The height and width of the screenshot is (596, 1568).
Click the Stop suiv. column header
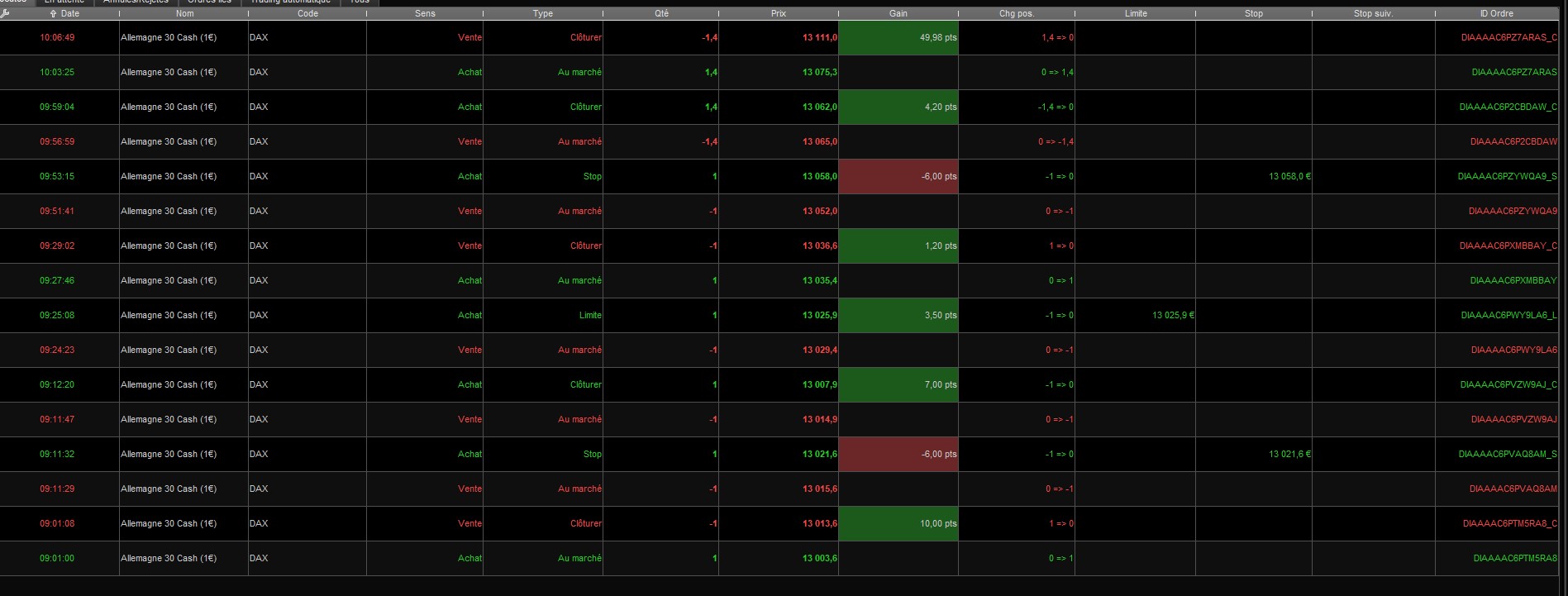1373,14
